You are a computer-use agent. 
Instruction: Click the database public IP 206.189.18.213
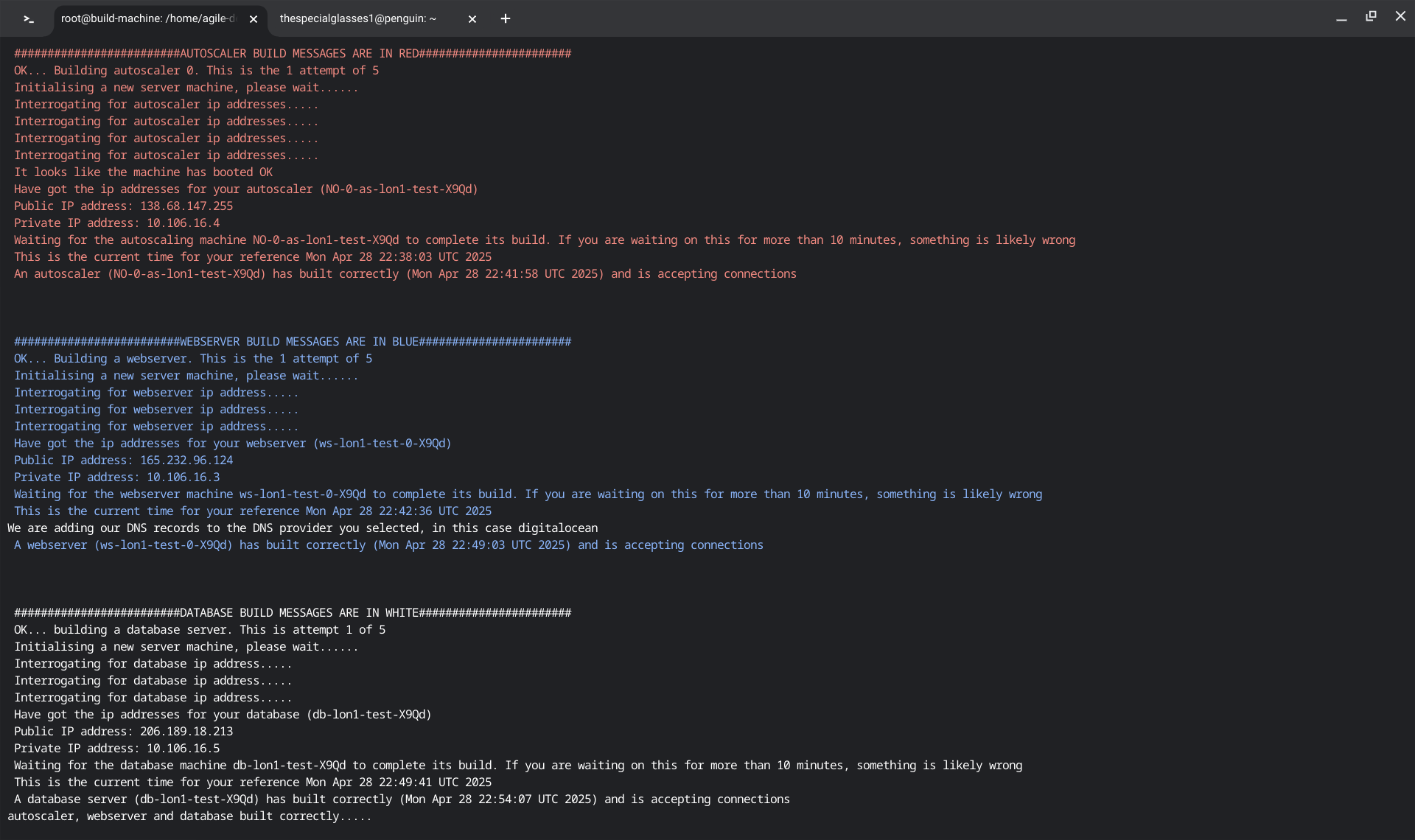pyautogui.click(x=186, y=732)
